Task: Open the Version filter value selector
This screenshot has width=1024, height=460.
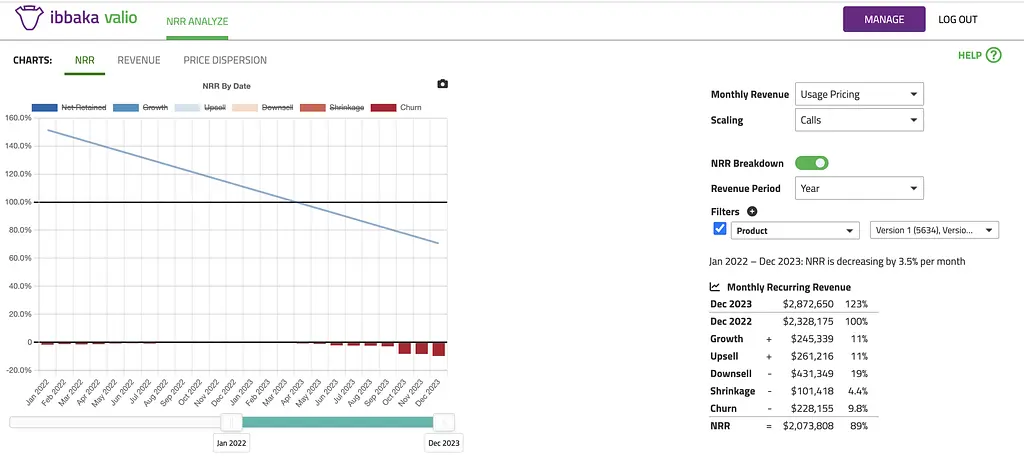Action: click(935, 230)
